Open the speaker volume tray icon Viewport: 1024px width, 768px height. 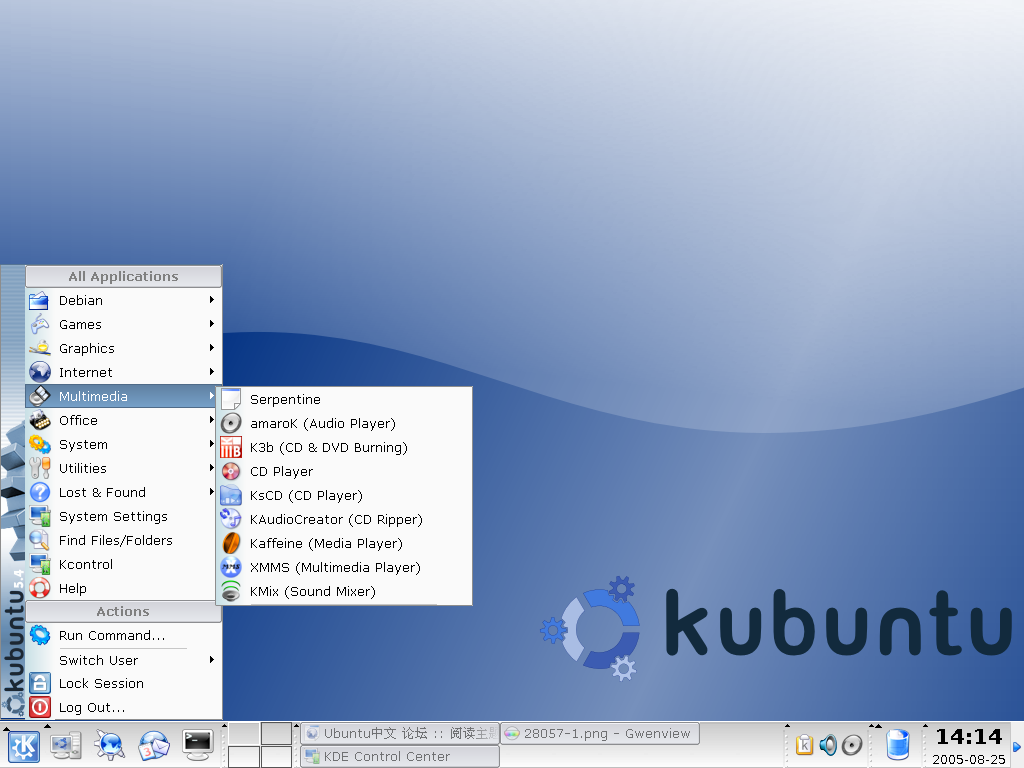pyautogui.click(x=828, y=744)
